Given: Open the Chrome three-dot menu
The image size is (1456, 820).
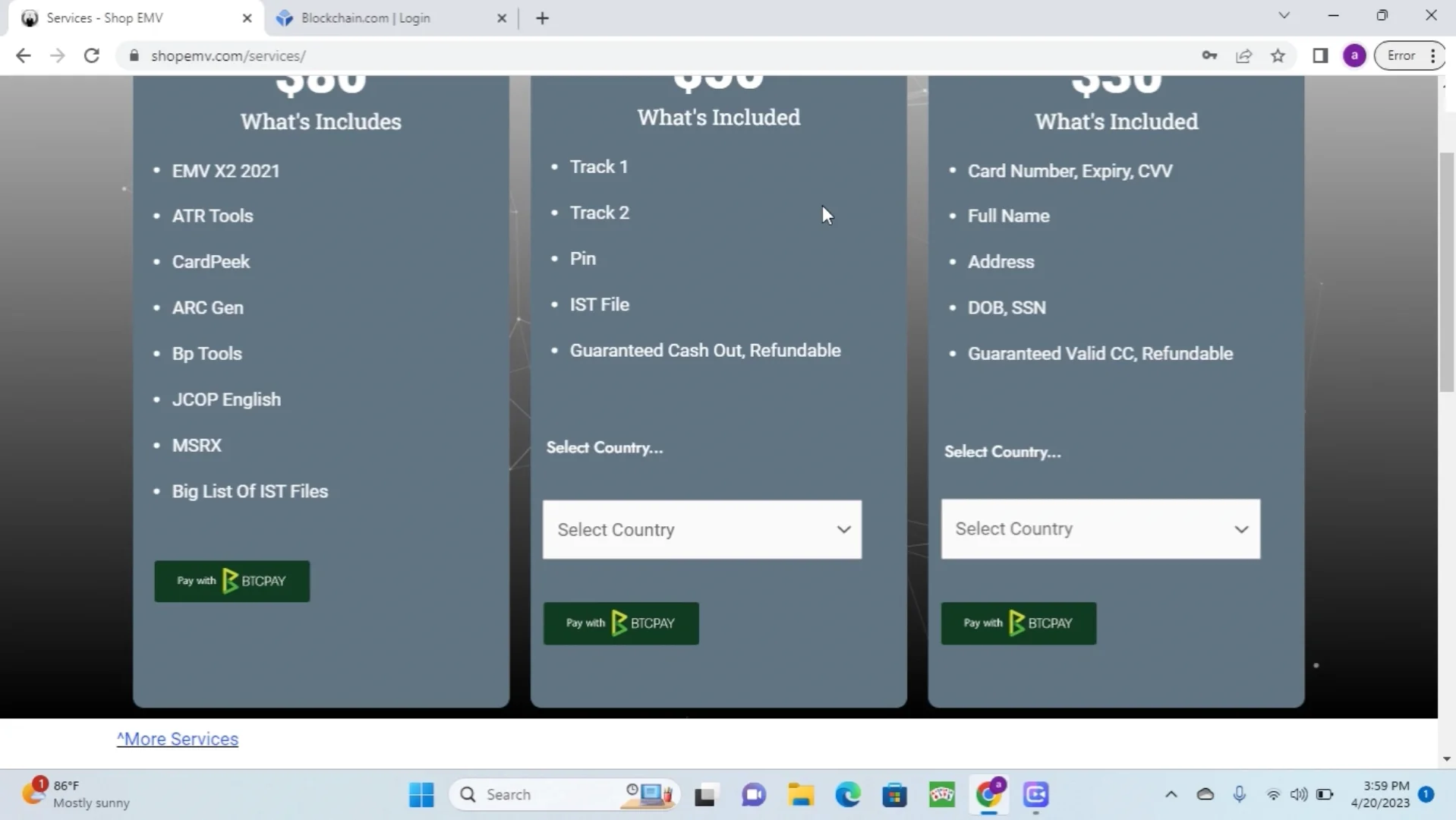Looking at the screenshot, I should point(1433,55).
